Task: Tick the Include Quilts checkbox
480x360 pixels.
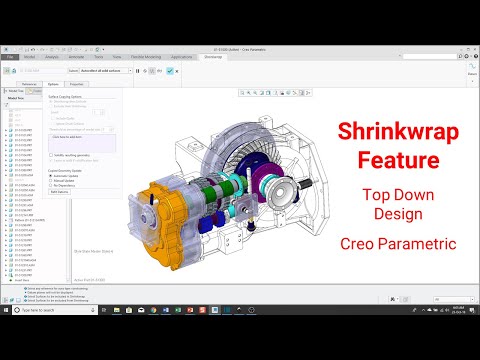Action: [53, 118]
